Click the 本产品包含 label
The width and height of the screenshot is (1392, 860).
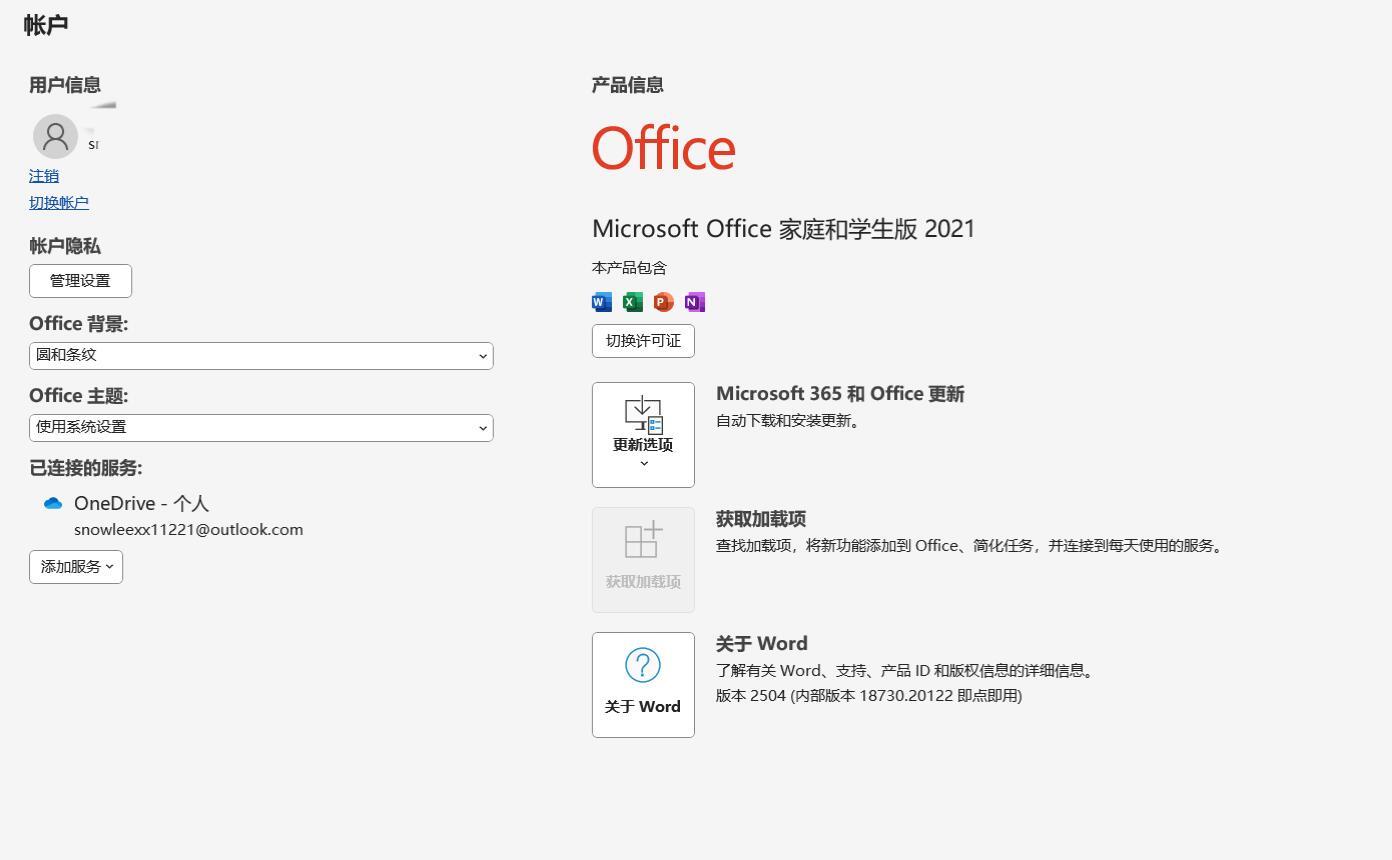click(629, 268)
